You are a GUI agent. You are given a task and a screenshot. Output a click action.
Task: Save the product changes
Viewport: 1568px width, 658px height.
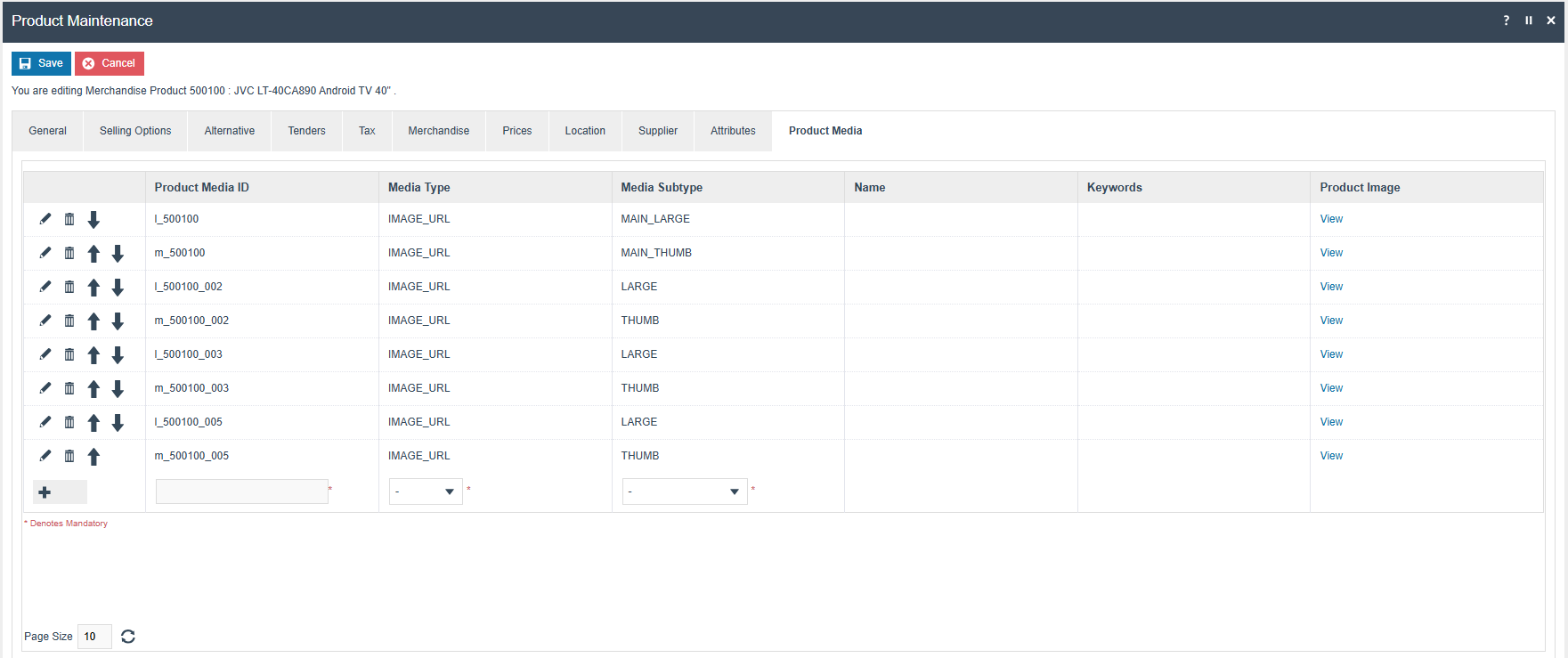click(41, 63)
